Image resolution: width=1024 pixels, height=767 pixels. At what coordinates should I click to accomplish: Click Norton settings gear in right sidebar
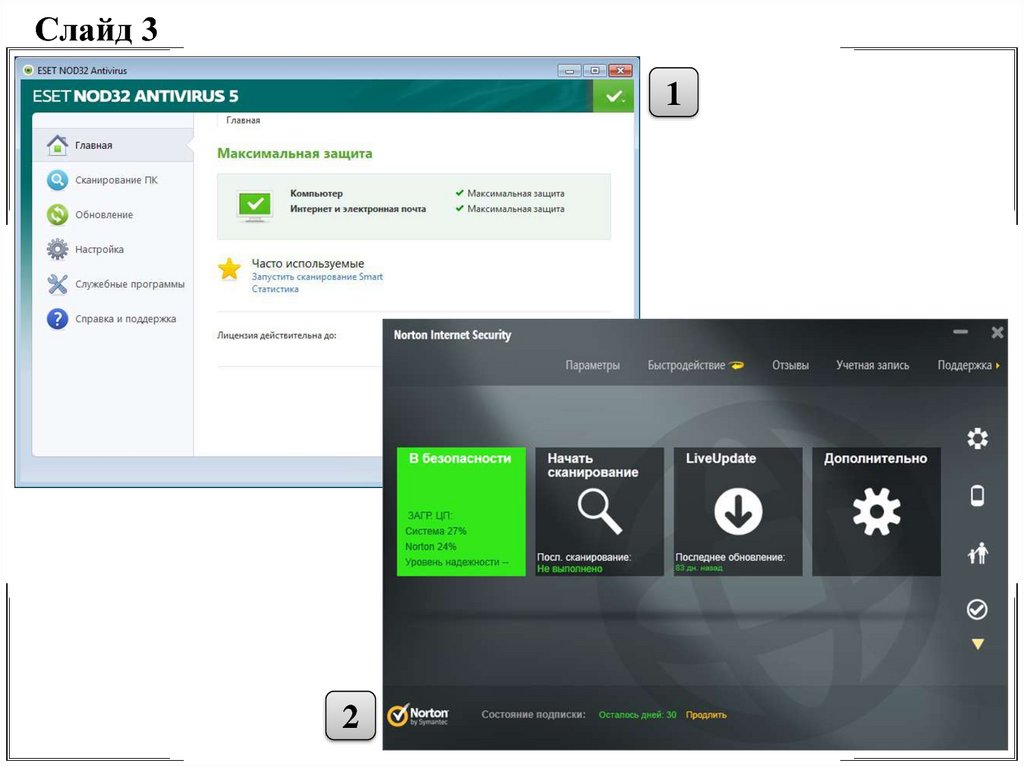click(977, 438)
